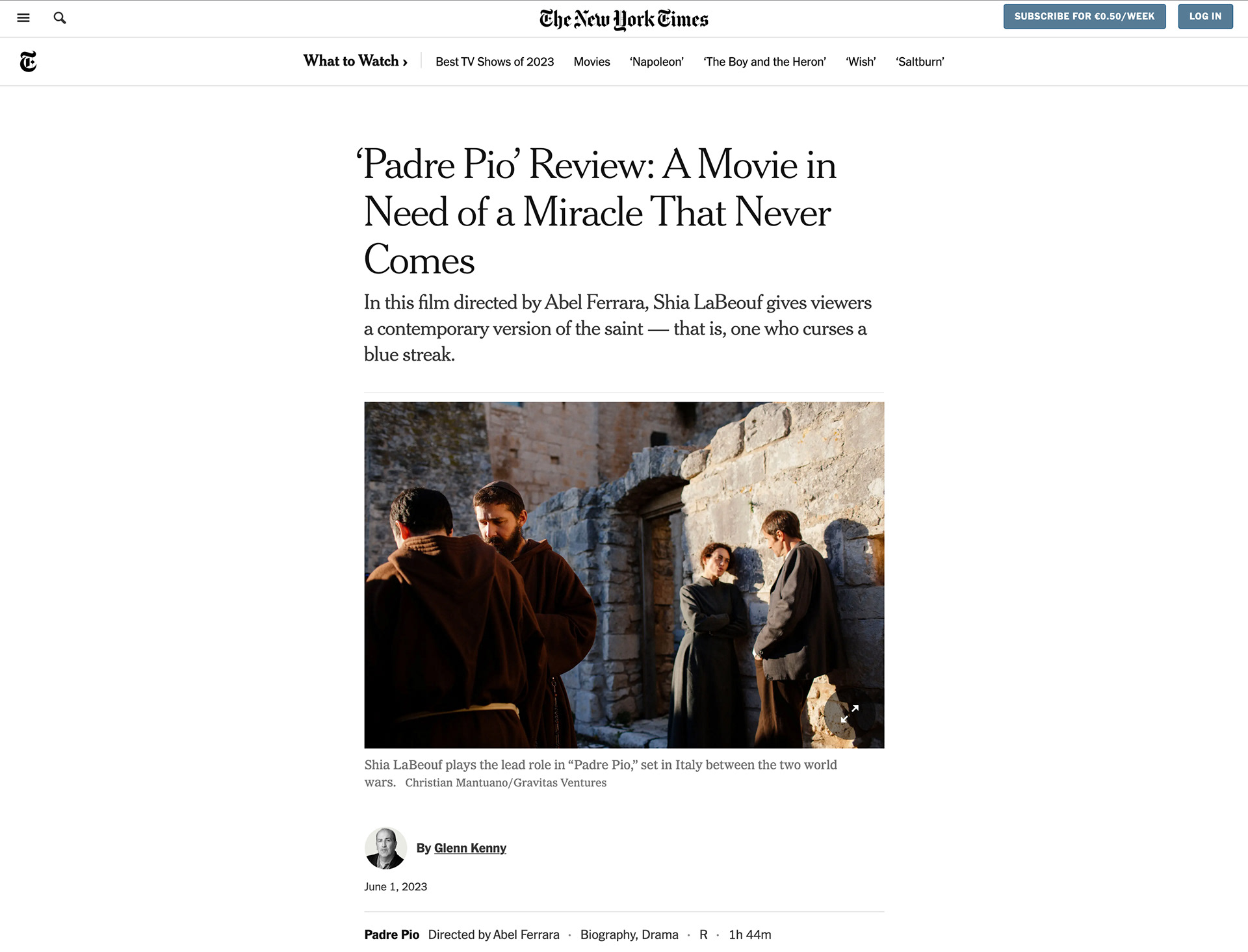Click the New York Times masthead logo
Screen dimensions: 1248x952
coord(624,19)
